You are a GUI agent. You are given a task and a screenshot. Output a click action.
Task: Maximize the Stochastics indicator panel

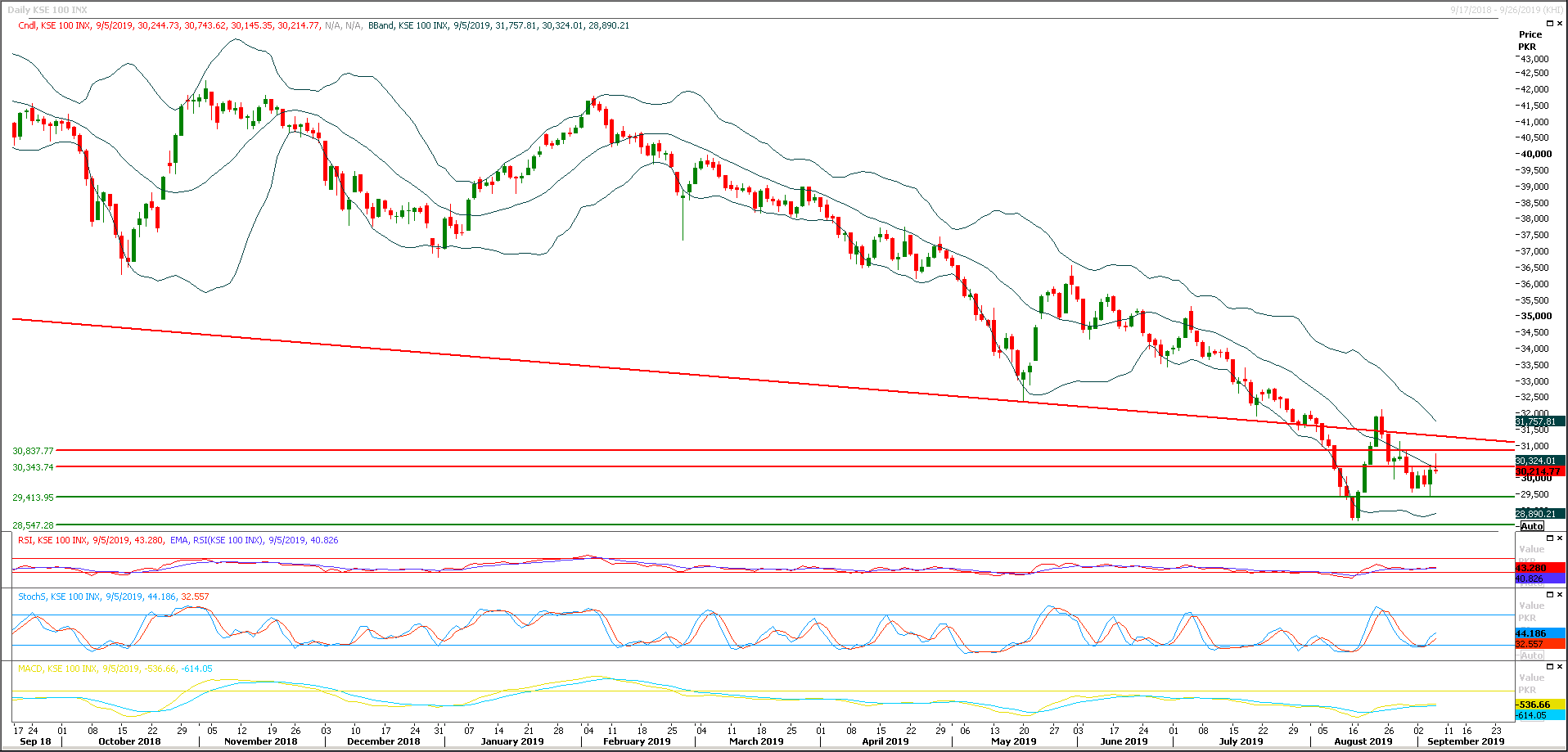pos(1549,594)
